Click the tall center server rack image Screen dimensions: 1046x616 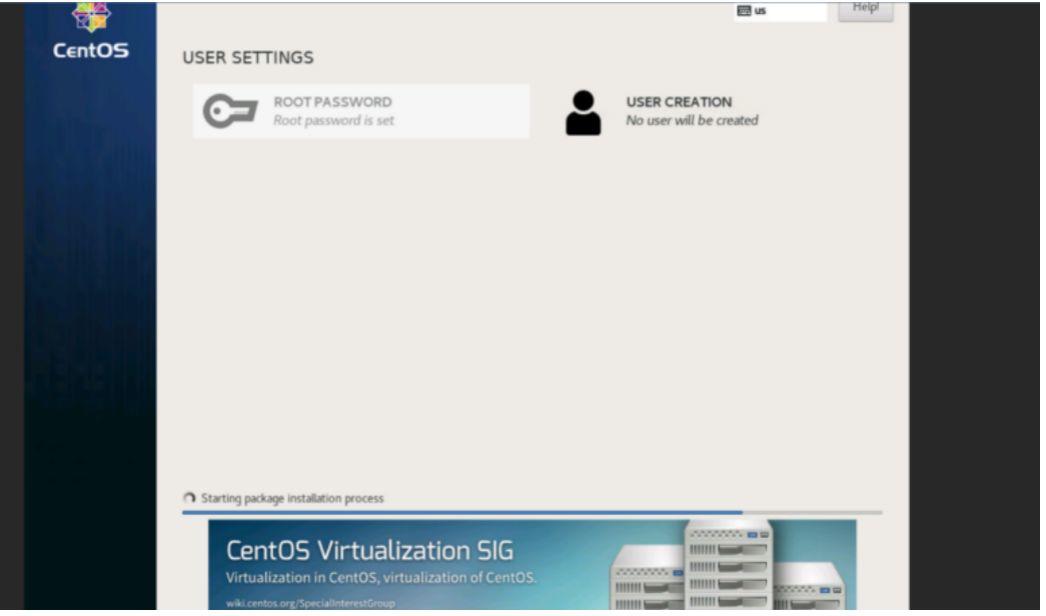pos(728,565)
